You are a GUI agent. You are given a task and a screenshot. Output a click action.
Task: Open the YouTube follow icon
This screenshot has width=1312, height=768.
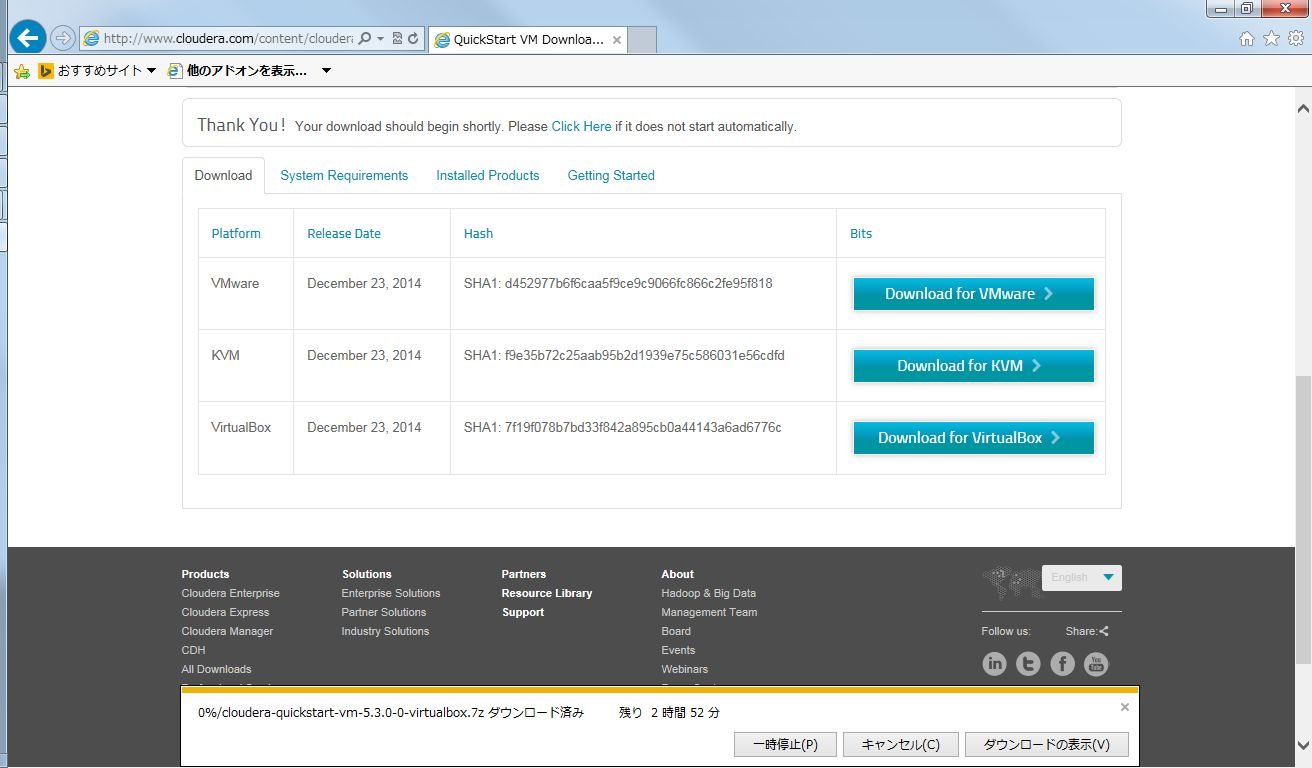click(1096, 664)
